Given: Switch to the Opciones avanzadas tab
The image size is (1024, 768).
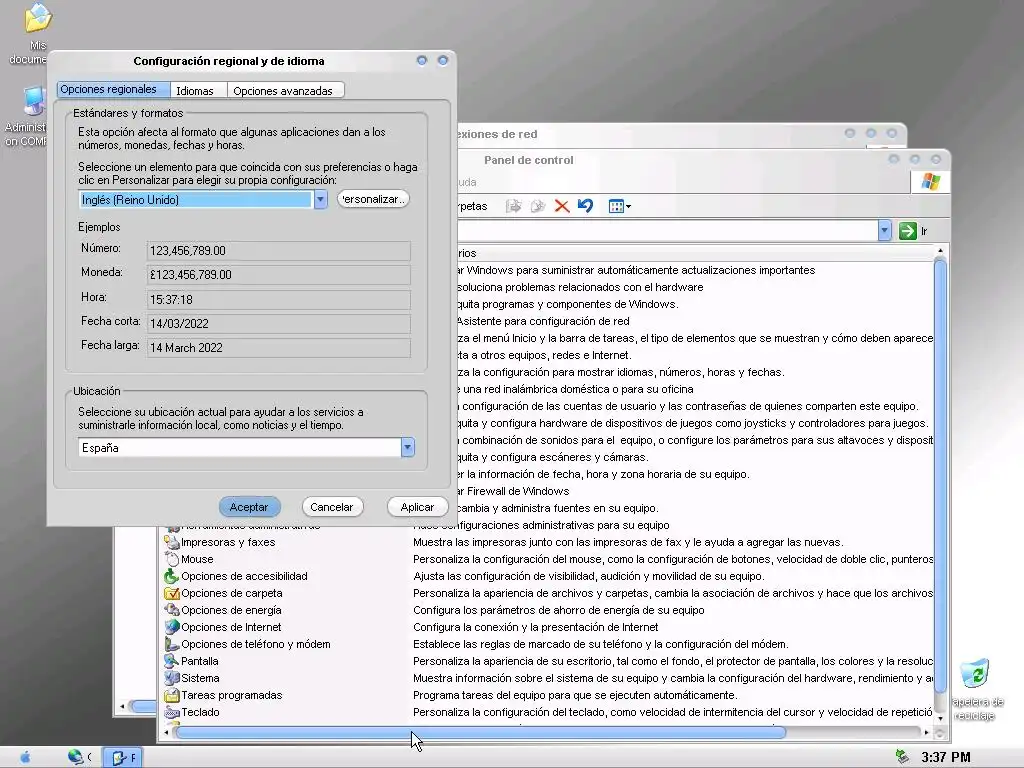Looking at the screenshot, I should click(283, 91).
